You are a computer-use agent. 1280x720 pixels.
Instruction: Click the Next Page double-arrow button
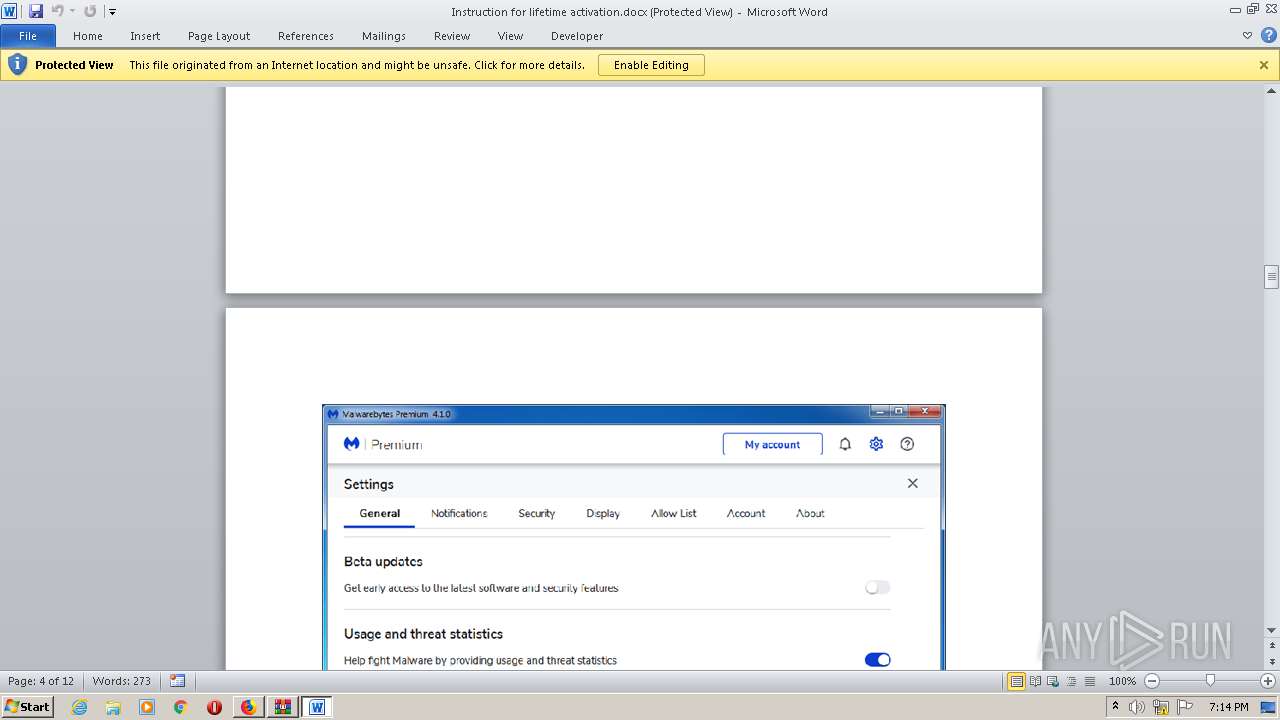(1272, 663)
